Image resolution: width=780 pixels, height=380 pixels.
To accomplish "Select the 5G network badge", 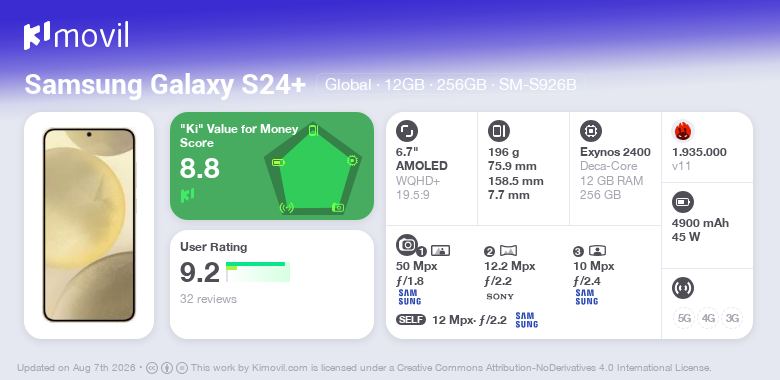I will click(684, 318).
